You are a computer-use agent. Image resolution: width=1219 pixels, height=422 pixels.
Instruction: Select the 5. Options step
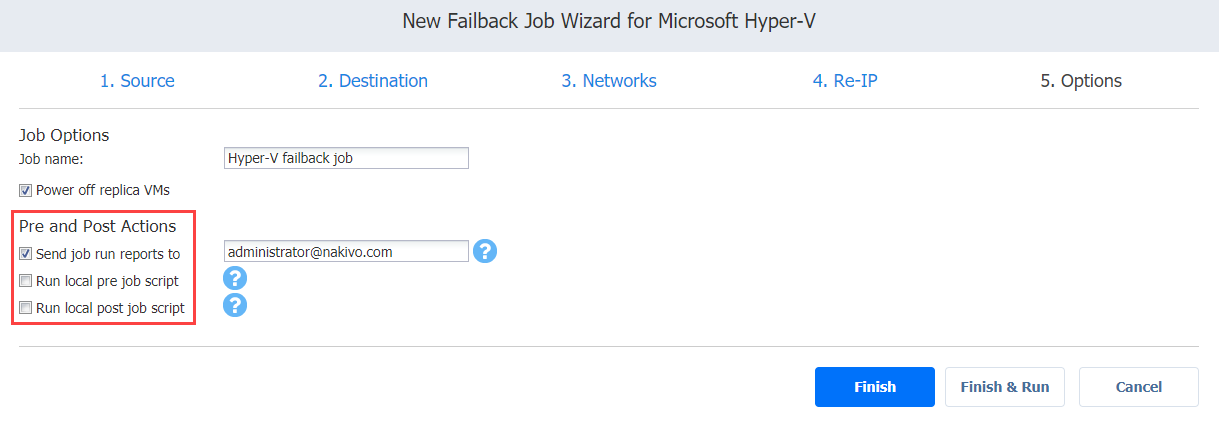(1081, 81)
